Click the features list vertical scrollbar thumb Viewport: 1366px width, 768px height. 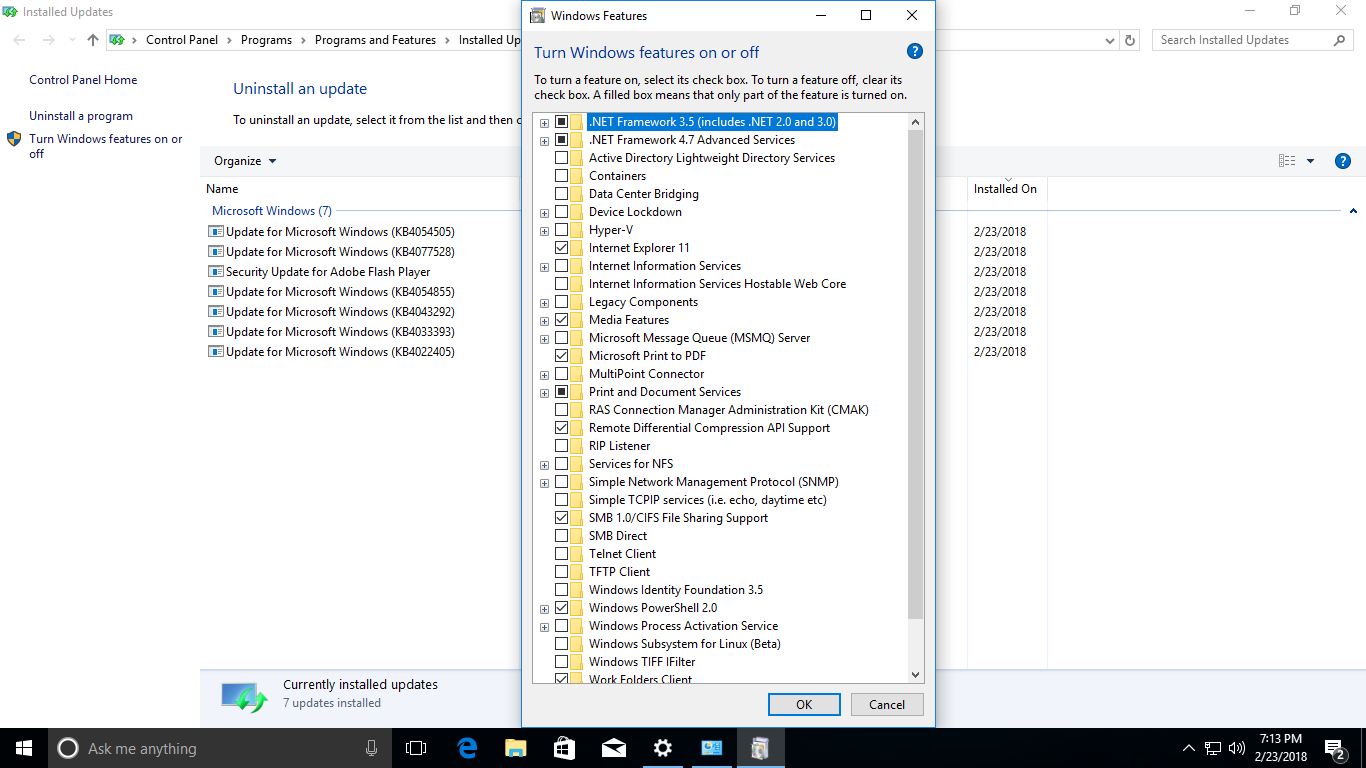click(x=916, y=375)
